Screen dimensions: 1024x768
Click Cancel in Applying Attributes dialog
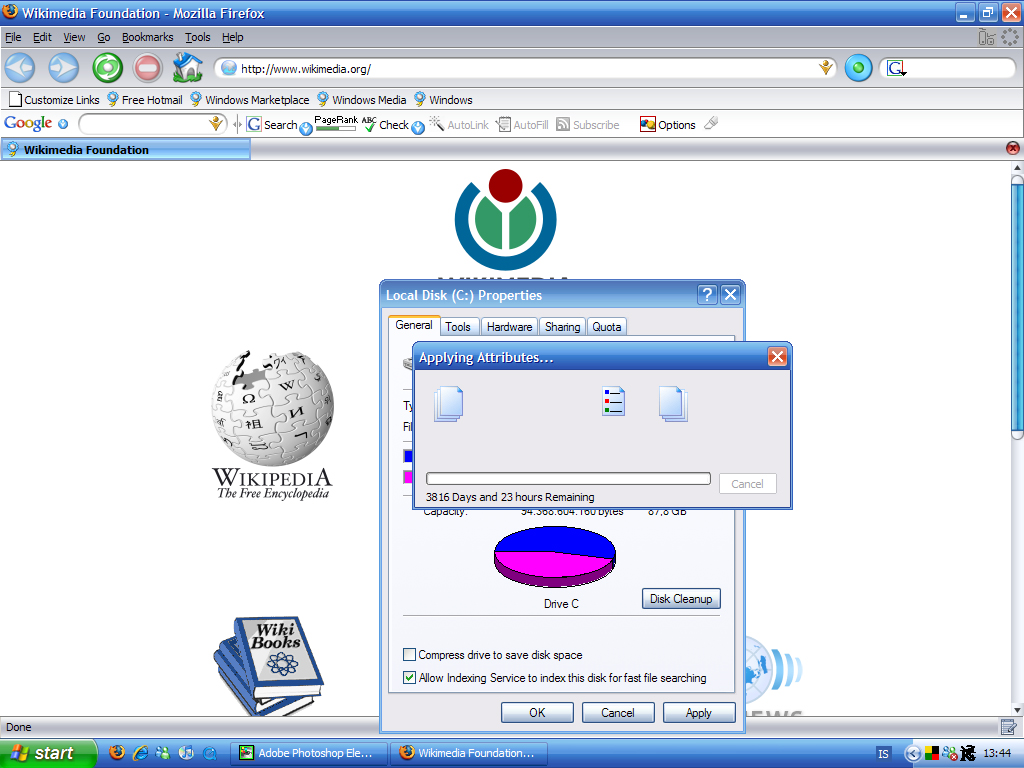(747, 484)
